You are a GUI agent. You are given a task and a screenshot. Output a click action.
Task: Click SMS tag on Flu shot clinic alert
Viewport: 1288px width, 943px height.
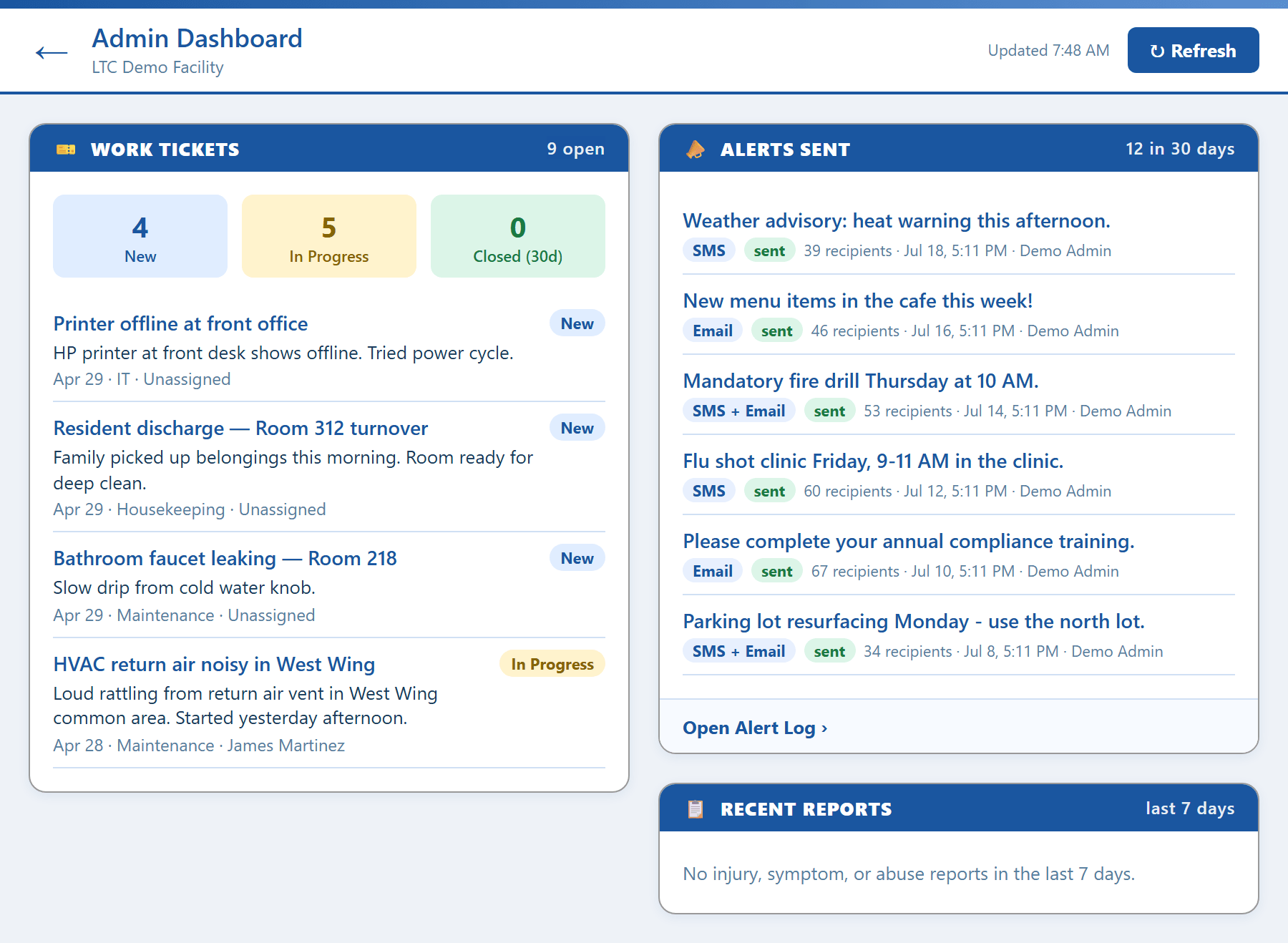pyautogui.click(x=709, y=491)
